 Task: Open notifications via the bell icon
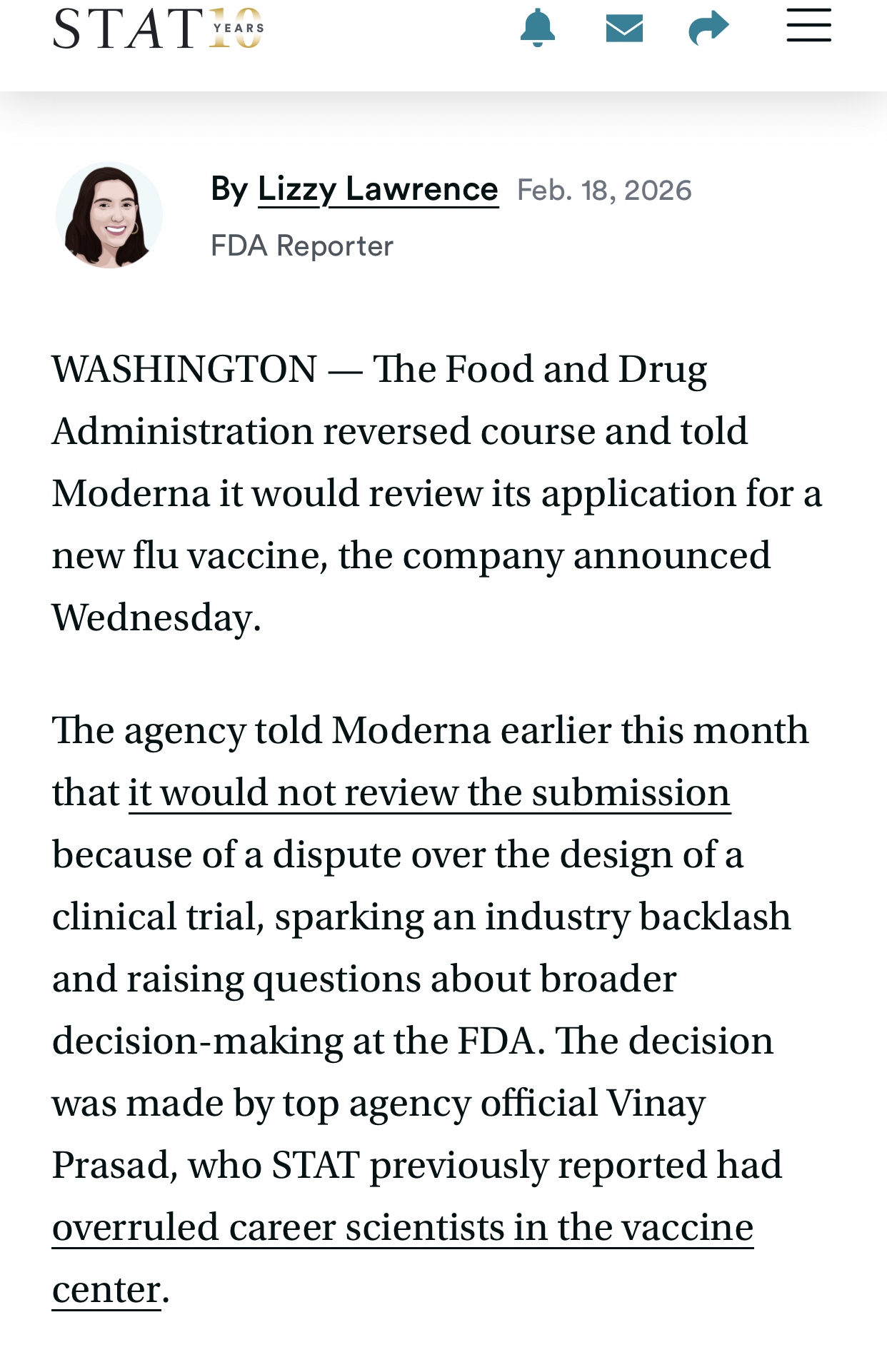click(537, 29)
